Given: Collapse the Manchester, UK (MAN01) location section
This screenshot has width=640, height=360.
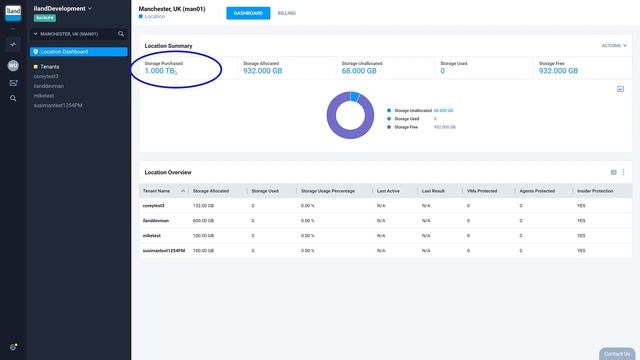Looking at the screenshot, I should tap(36, 34).
